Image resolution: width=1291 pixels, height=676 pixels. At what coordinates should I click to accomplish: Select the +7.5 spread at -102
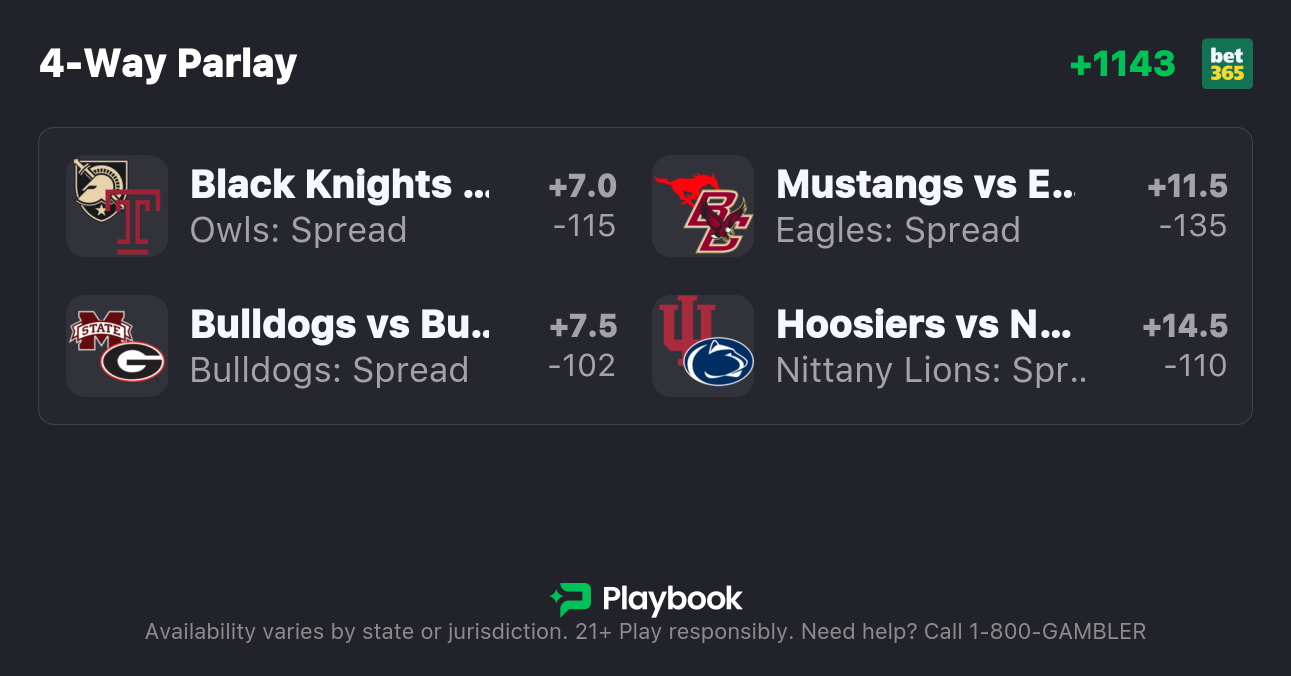point(583,346)
